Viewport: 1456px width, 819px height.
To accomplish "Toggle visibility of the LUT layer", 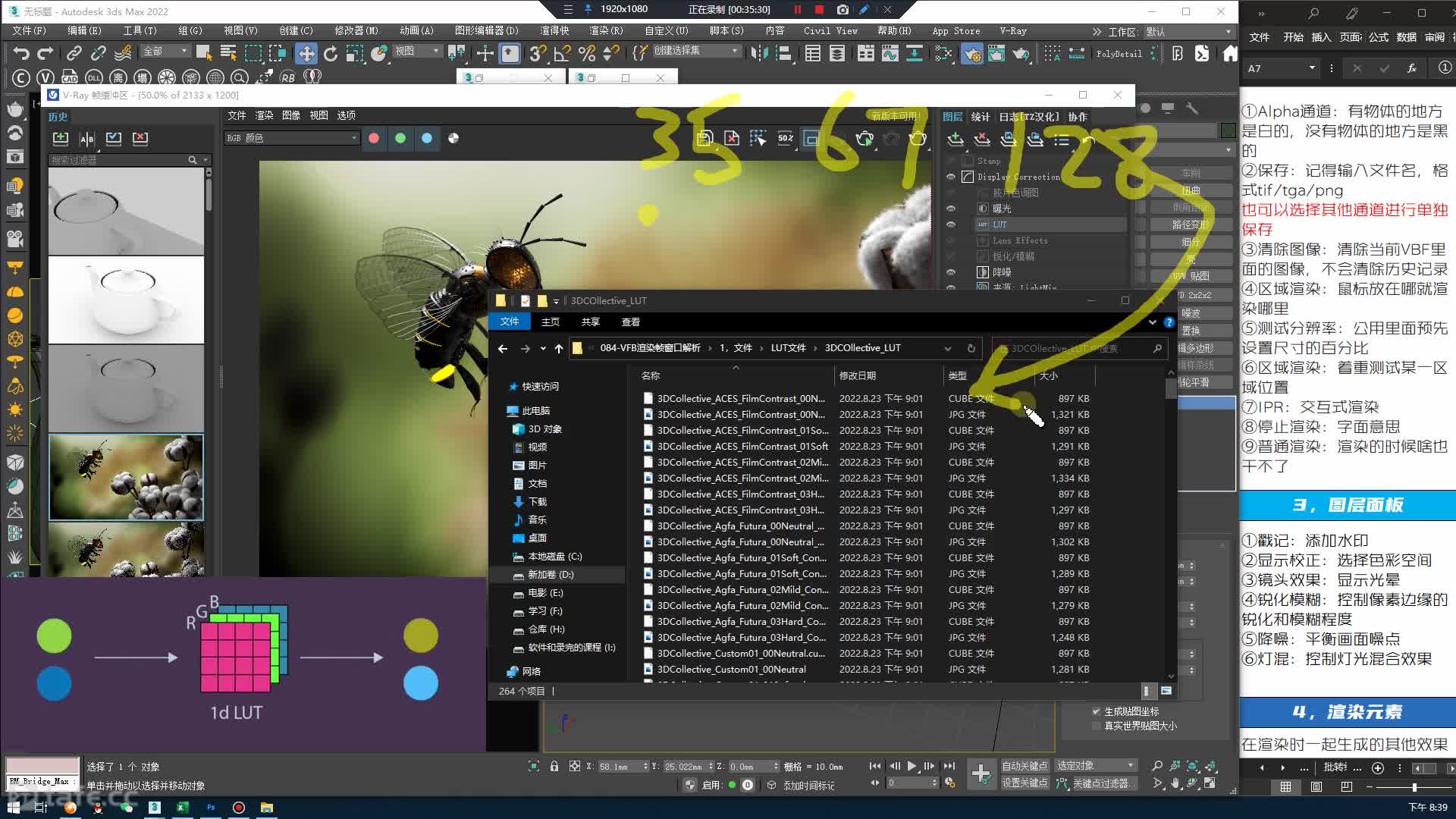I will point(950,224).
